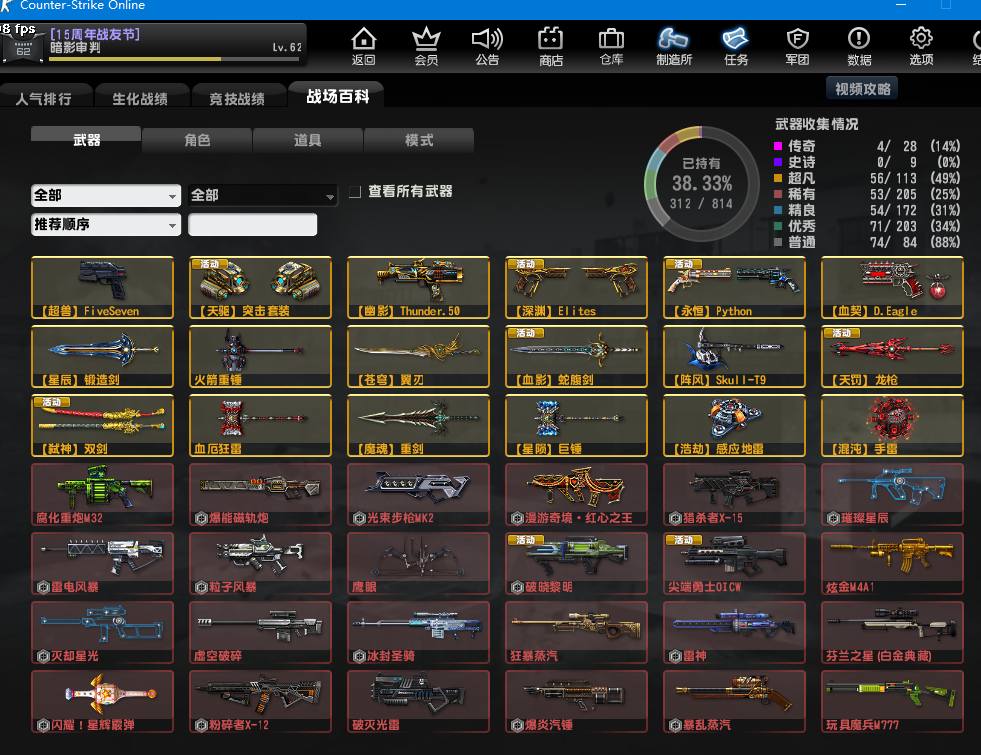Switch to the 模式 category tab

419,139
